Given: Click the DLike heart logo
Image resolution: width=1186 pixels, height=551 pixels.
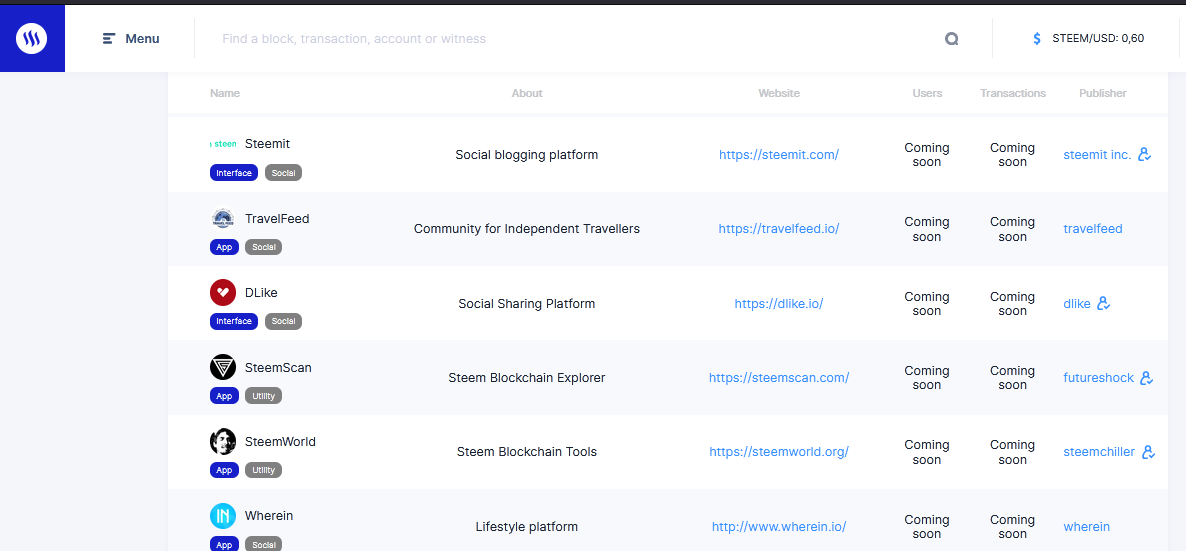Looking at the screenshot, I should (x=223, y=293).
